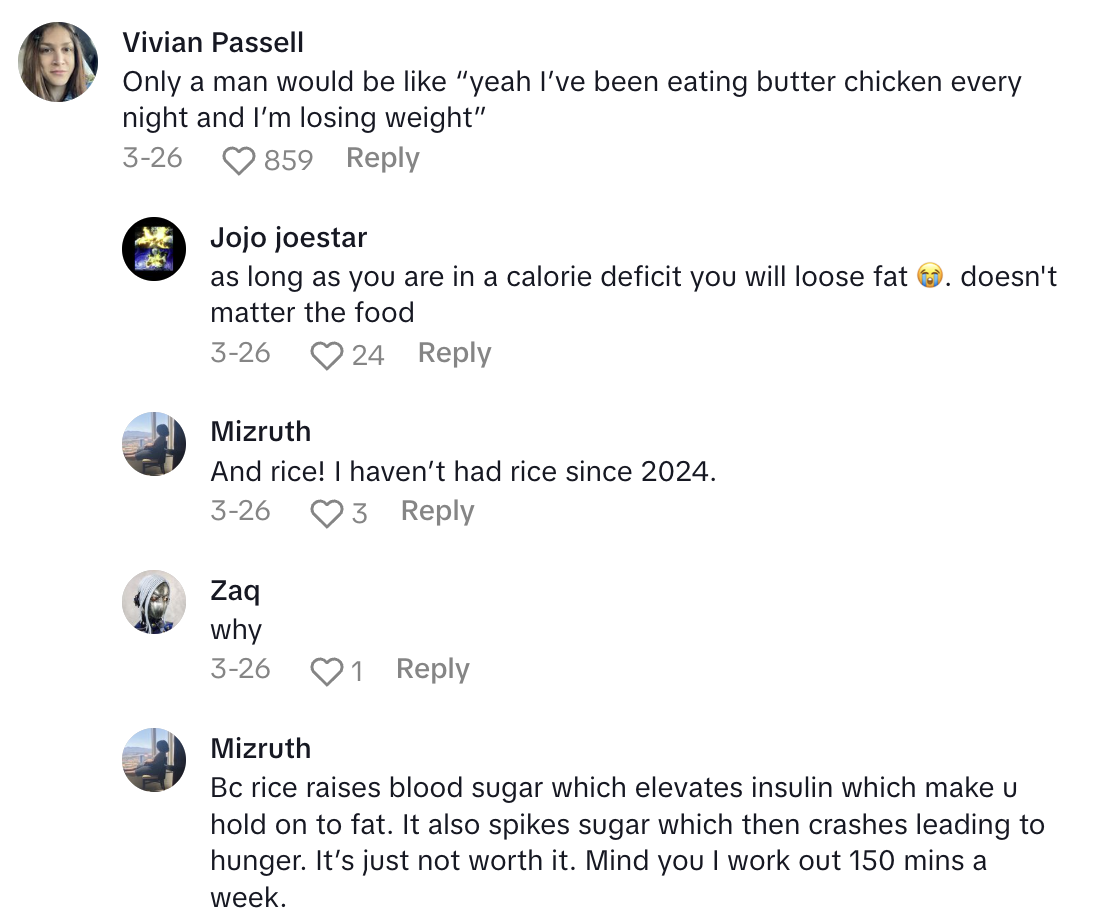
Task: Reply to Vivian Passell's comment
Action: tap(382, 158)
